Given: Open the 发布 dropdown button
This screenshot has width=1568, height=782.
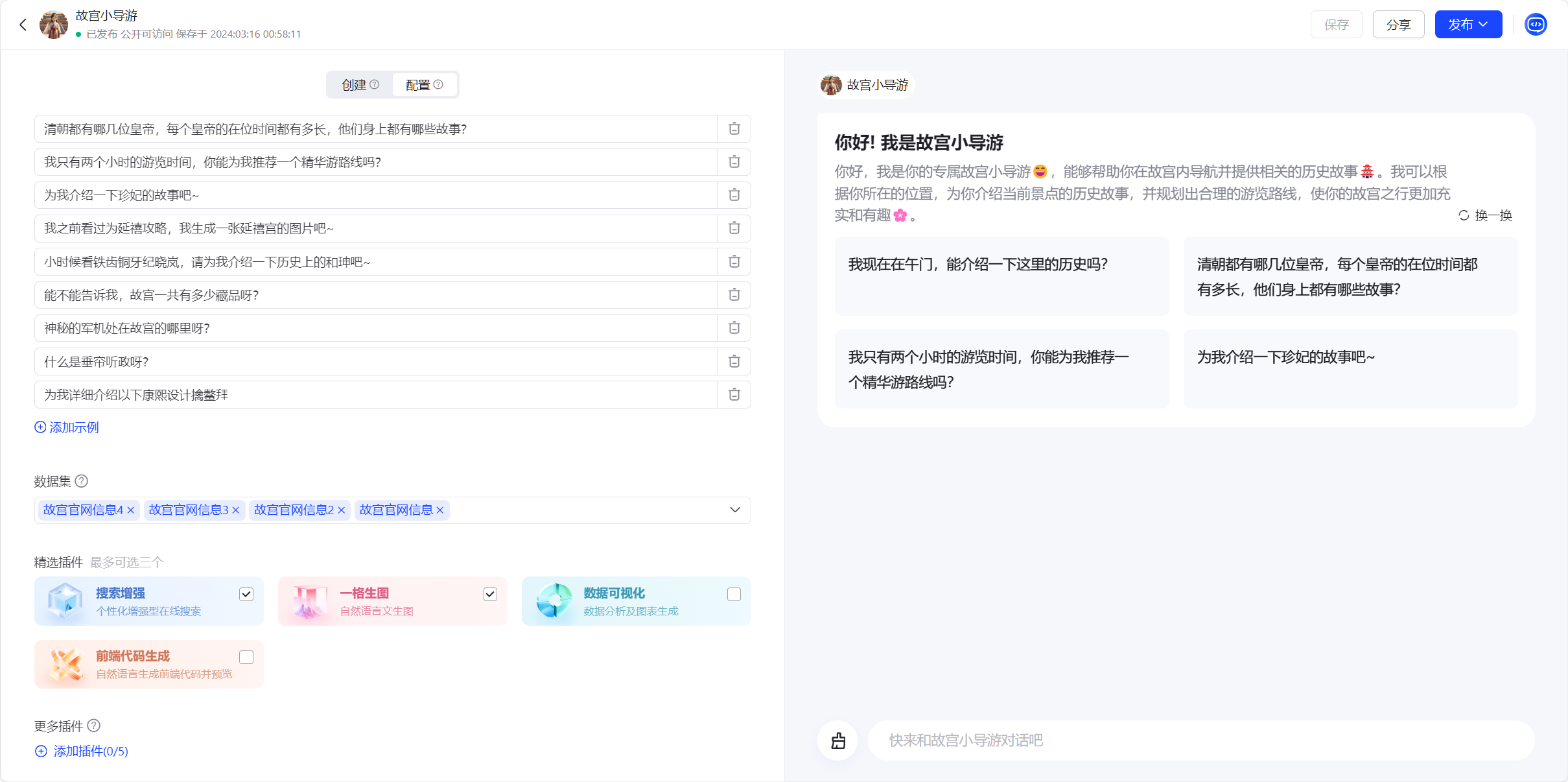Looking at the screenshot, I should (x=1468, y=25).
